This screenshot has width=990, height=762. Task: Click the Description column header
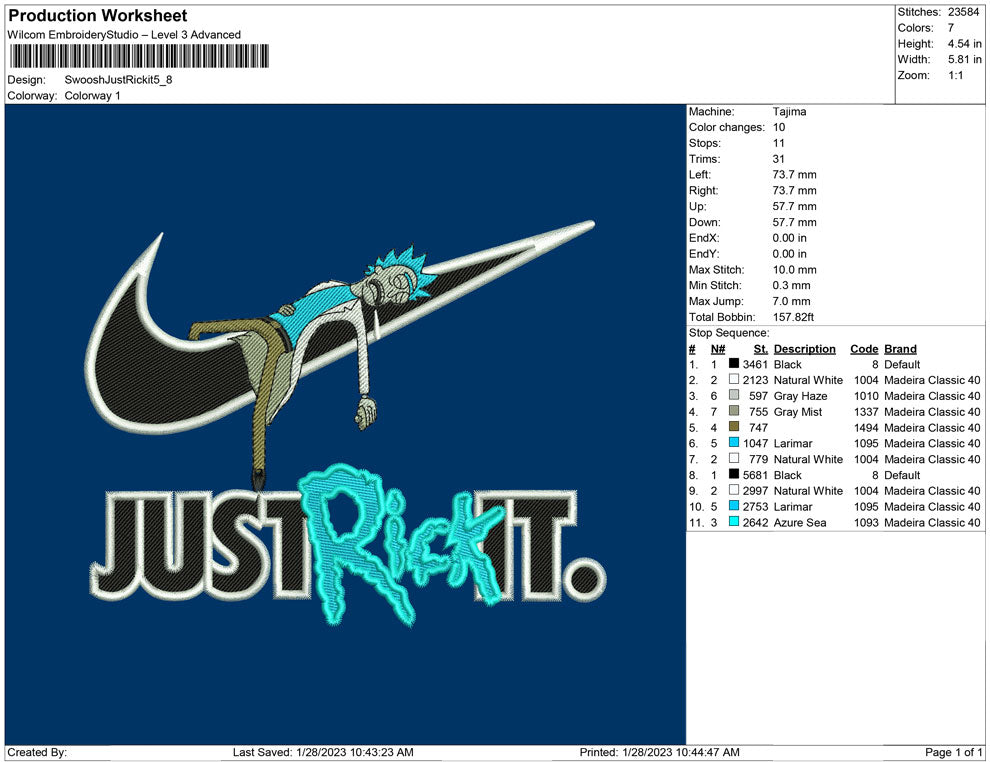pyautogui.click(x=804, y=349)
